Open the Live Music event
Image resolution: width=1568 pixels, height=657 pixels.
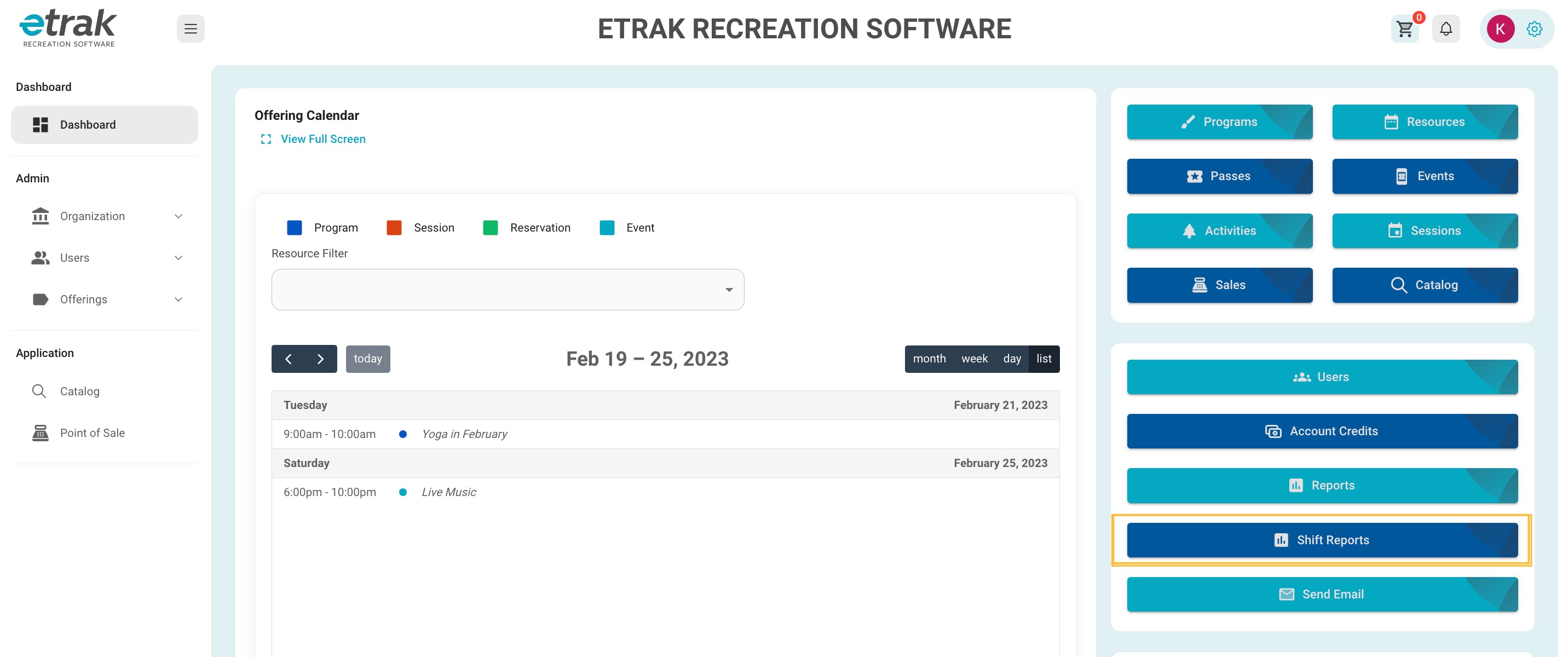pyautogui.click(x=448, y=492)
